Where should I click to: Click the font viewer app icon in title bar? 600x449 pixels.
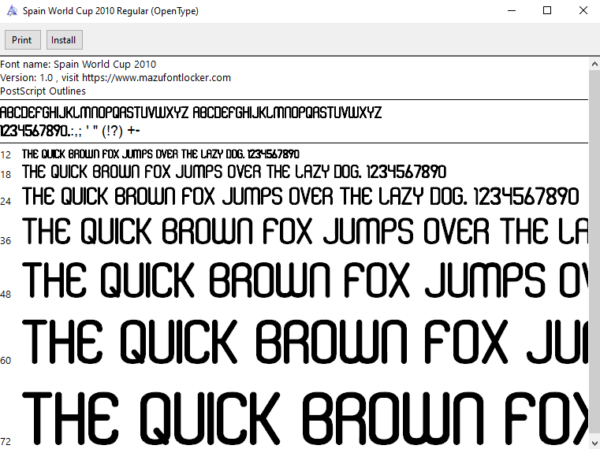[12, 11]
